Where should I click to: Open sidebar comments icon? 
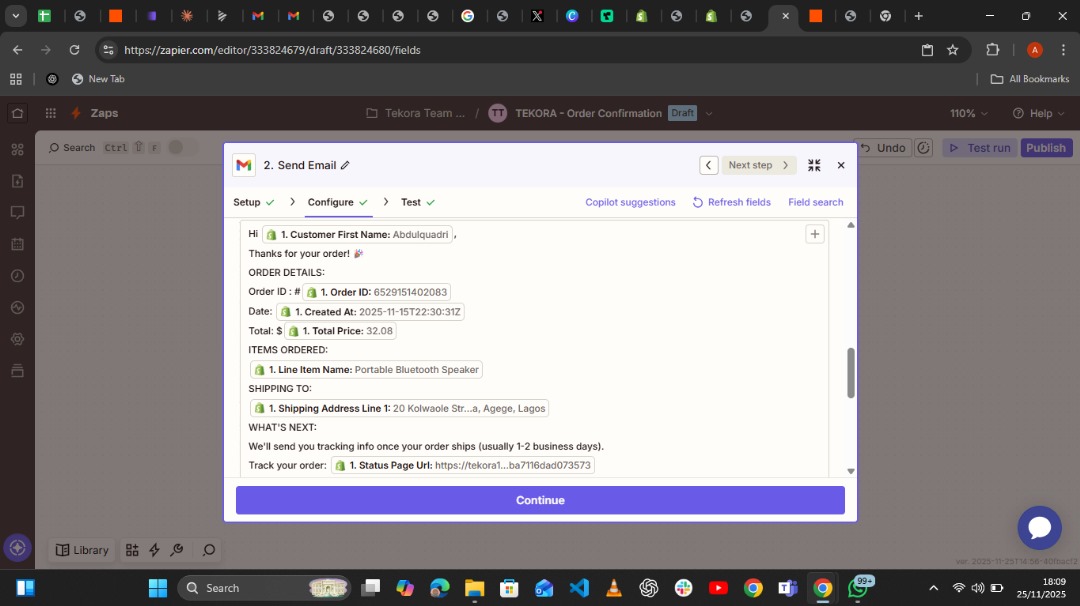(18, 212)
